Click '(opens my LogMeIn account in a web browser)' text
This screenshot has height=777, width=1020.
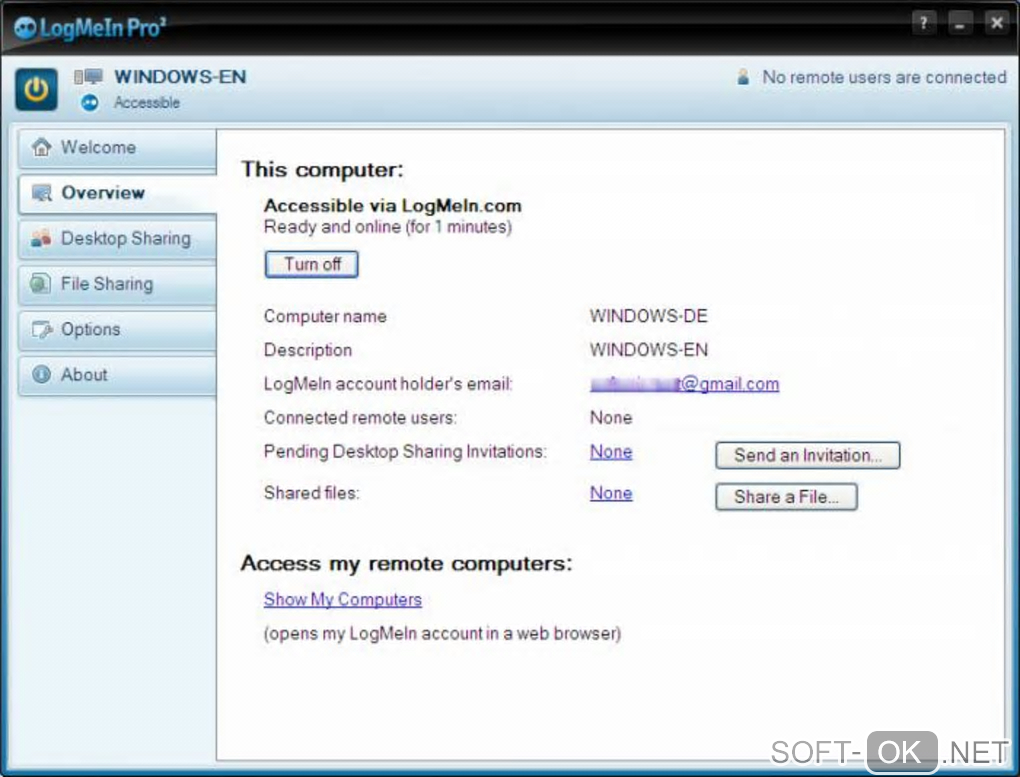(442, 634)
